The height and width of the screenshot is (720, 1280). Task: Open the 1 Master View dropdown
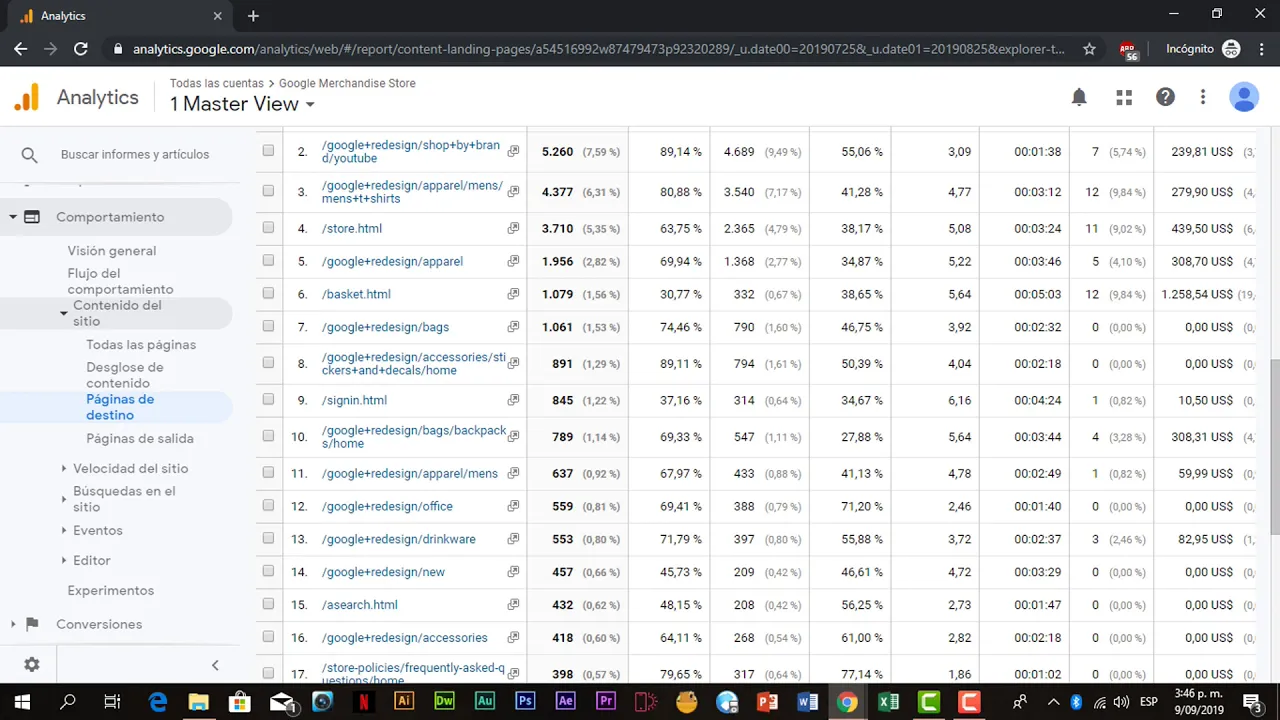tap(242, 104)
